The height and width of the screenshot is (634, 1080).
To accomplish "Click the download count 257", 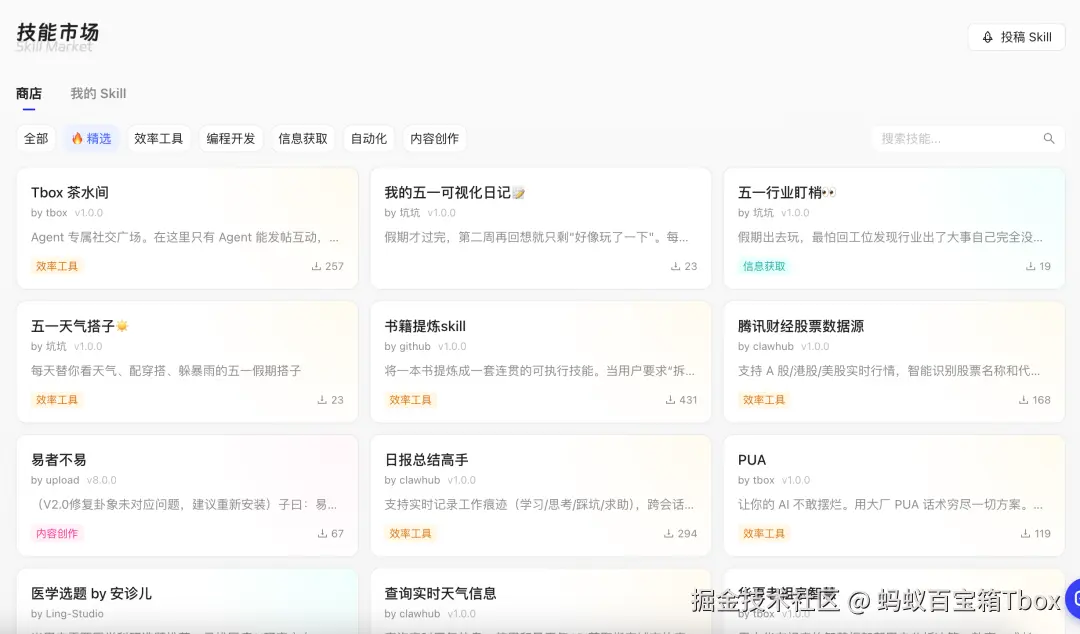I will (x=334, y=266).
